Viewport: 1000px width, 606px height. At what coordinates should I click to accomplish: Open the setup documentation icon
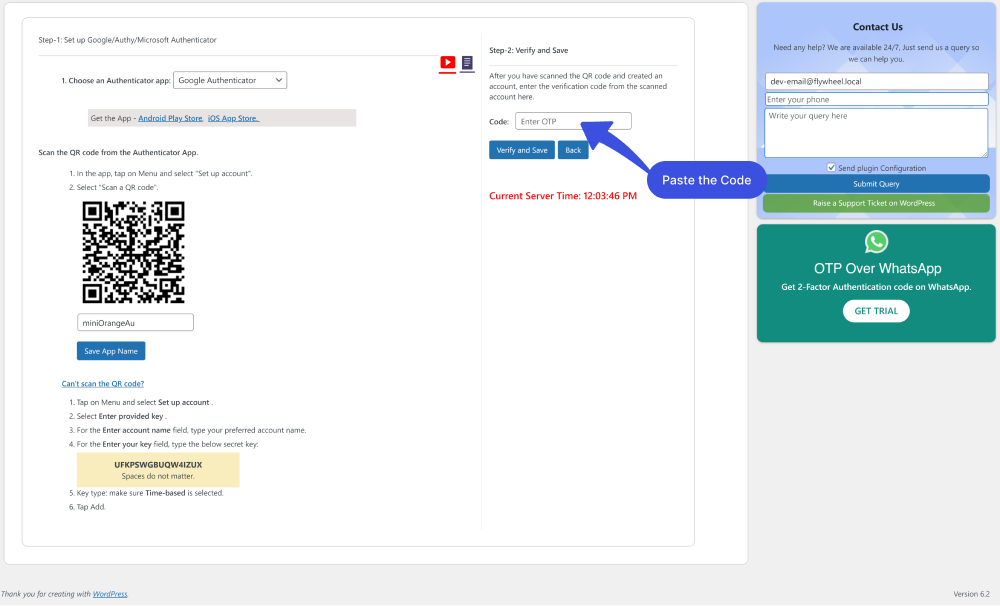467,63
